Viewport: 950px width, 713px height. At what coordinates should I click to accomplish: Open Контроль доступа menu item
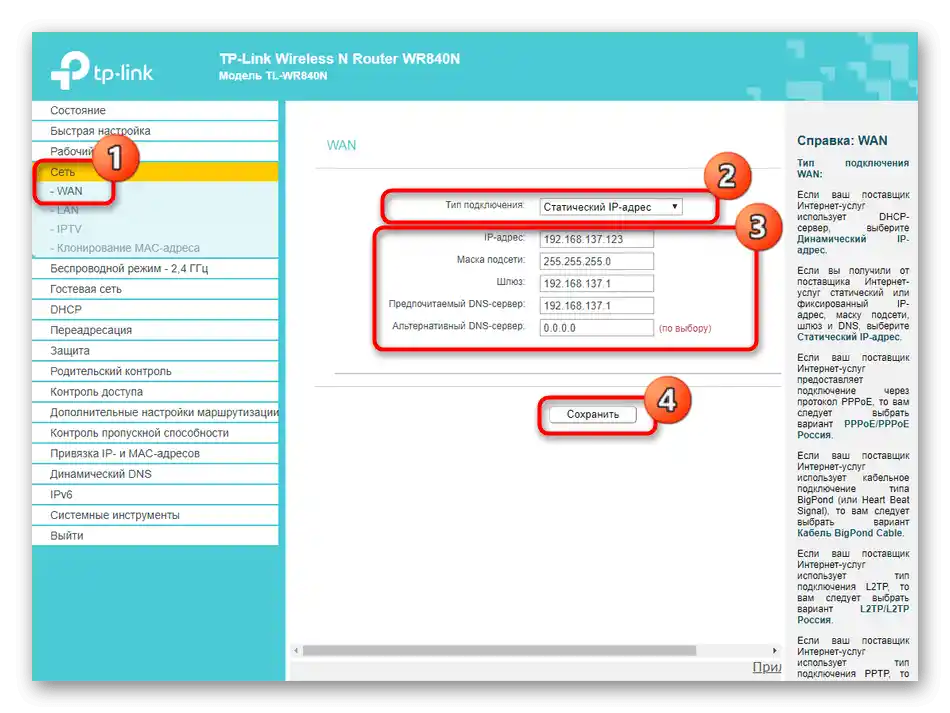click(x=155, y=392)
